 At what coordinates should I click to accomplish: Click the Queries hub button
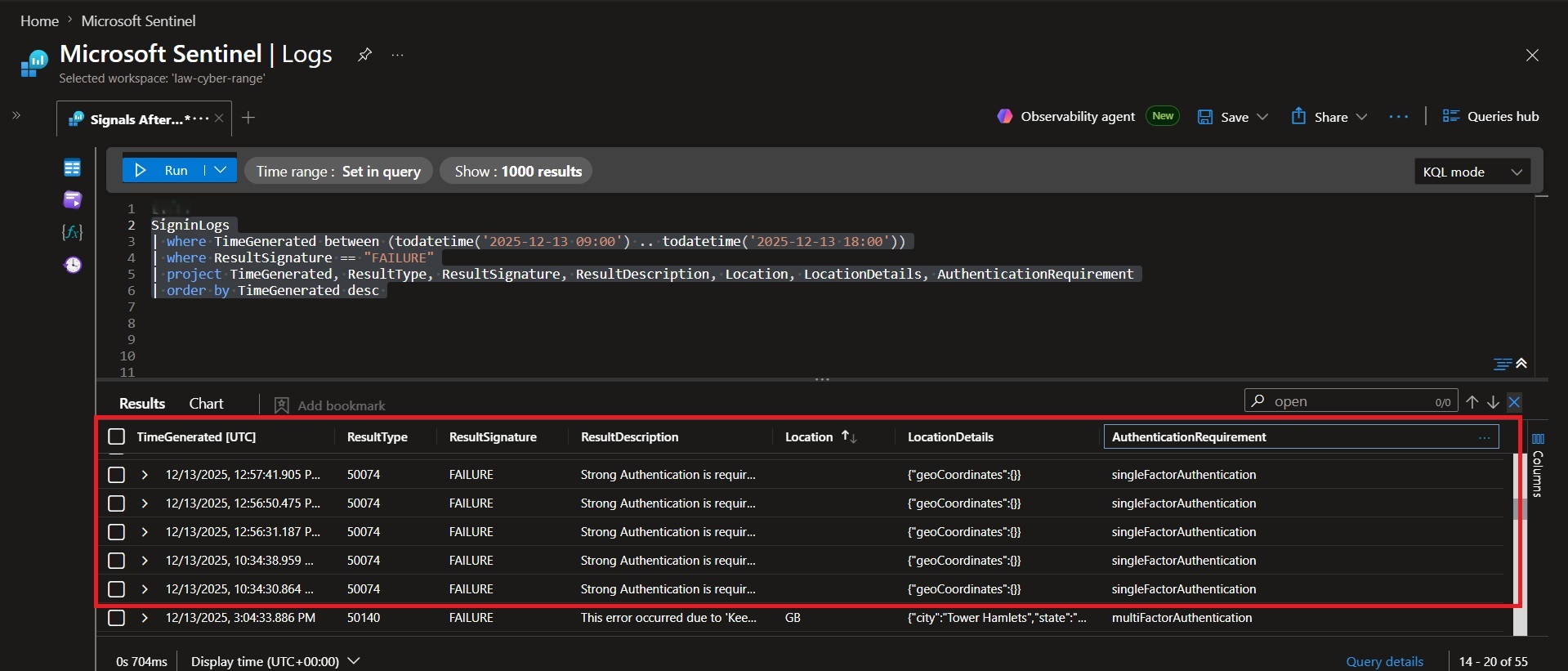point(1490,116)
